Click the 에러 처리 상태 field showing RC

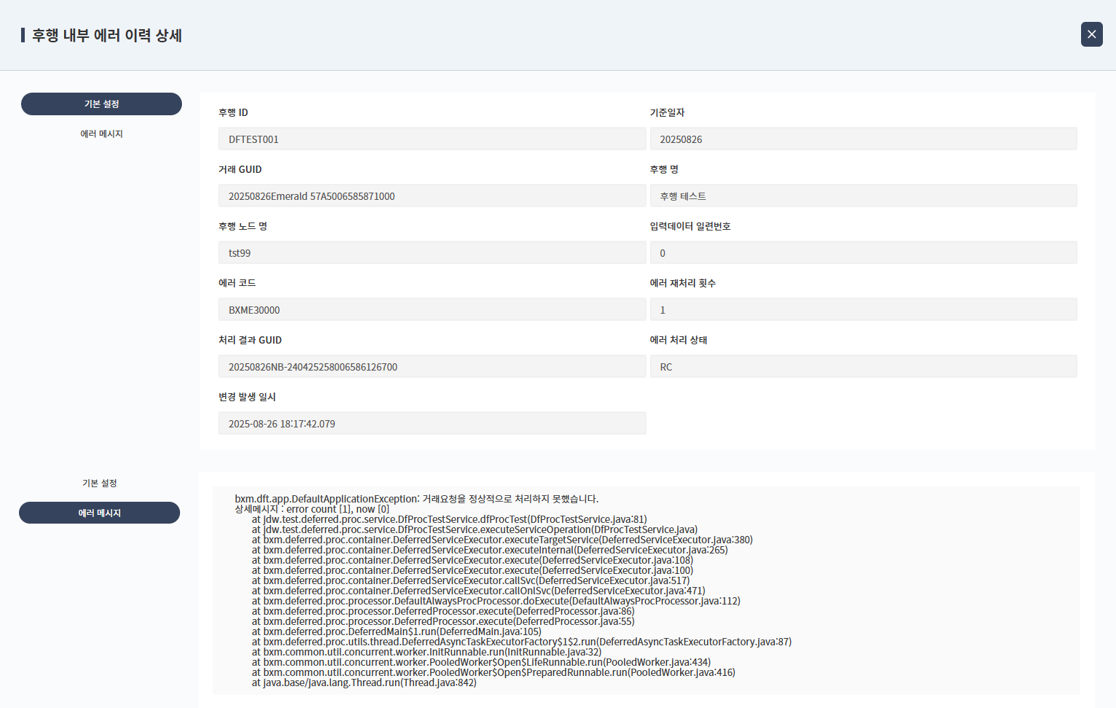coord(863,367)
